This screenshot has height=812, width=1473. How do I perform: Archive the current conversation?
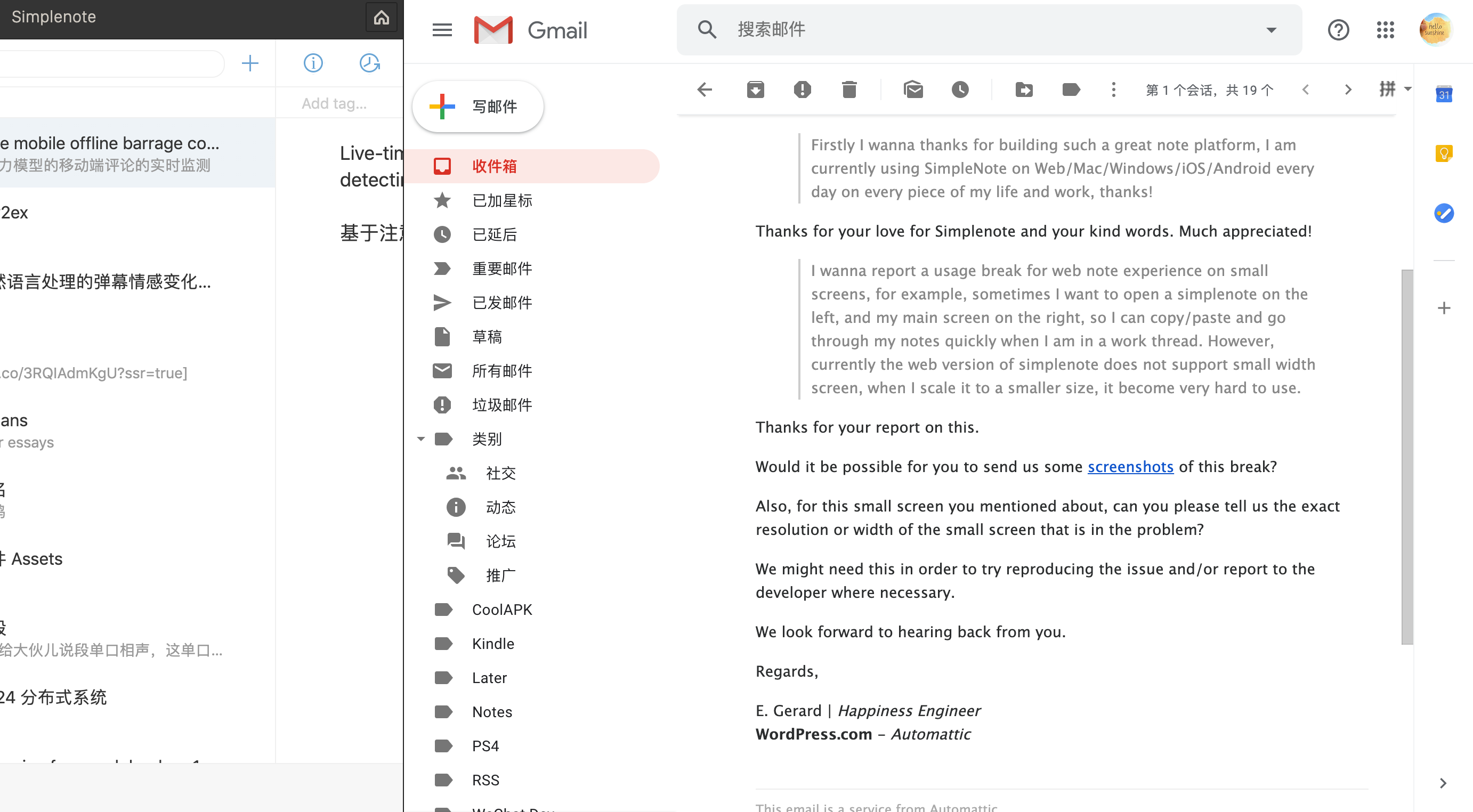(755, 90)
